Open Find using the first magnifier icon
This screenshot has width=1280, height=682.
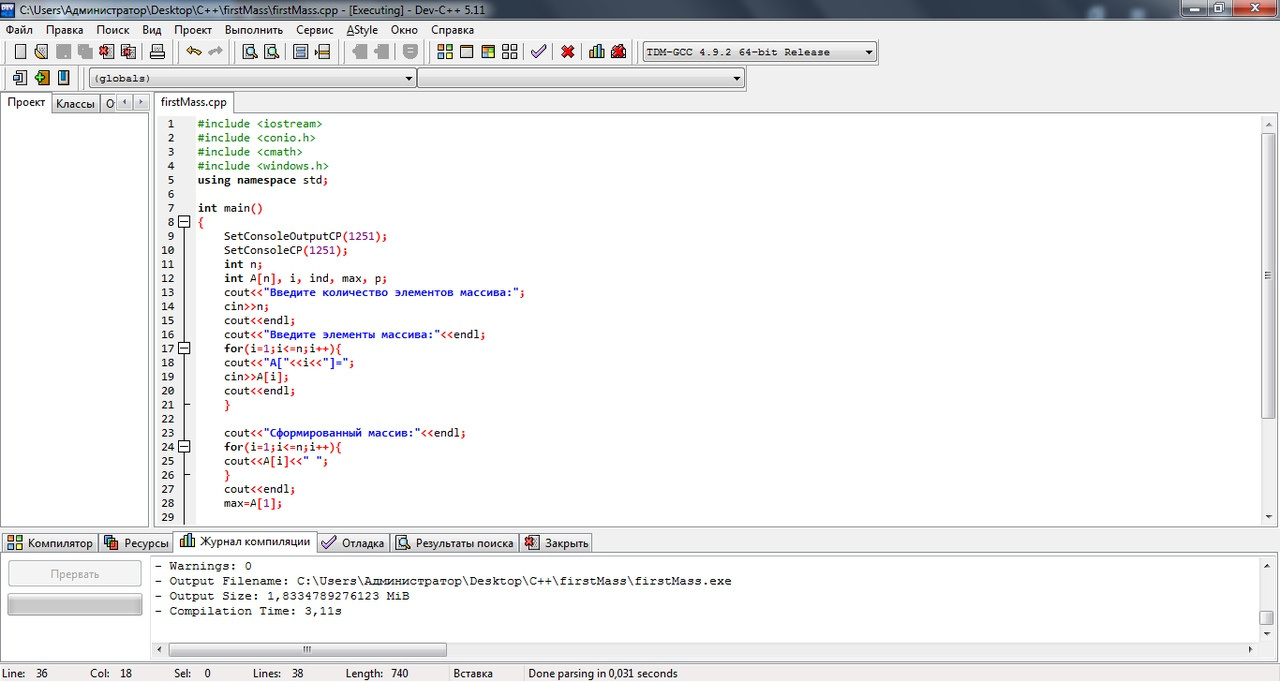click(x=250, y=52)
